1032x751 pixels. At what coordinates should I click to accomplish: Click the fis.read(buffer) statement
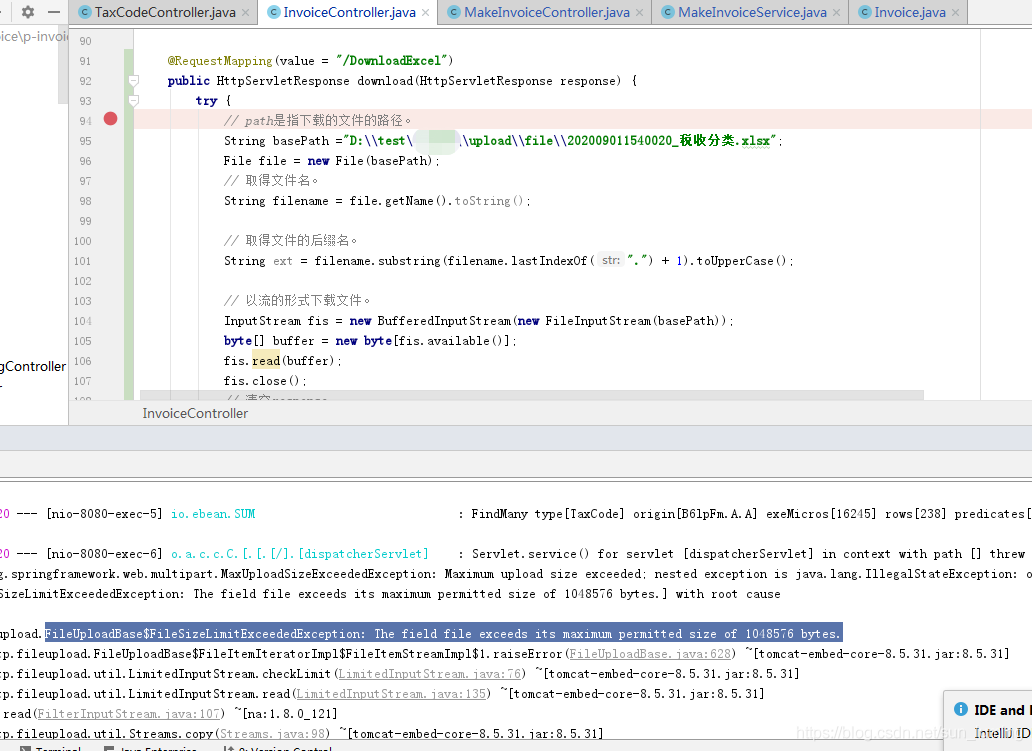point(282,361)
